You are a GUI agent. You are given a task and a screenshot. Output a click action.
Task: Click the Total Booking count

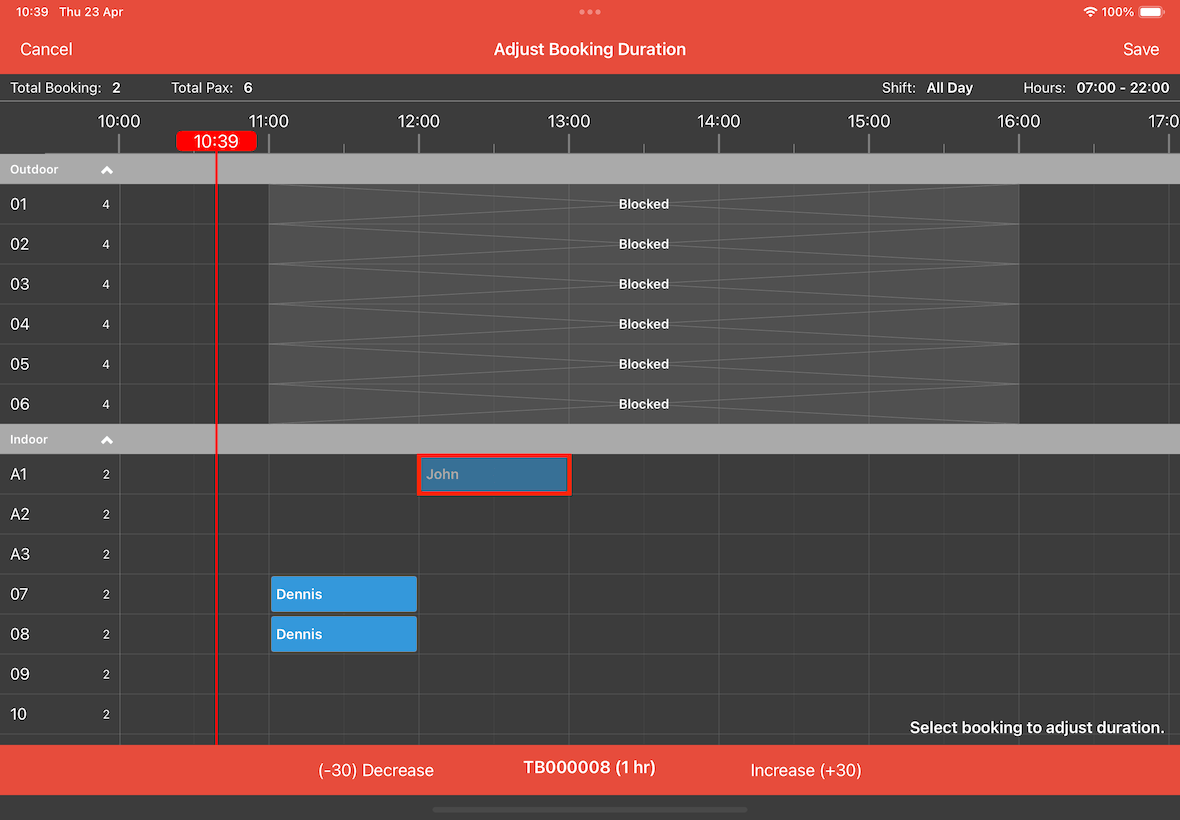pyautogui.click(x=116, y=88)
